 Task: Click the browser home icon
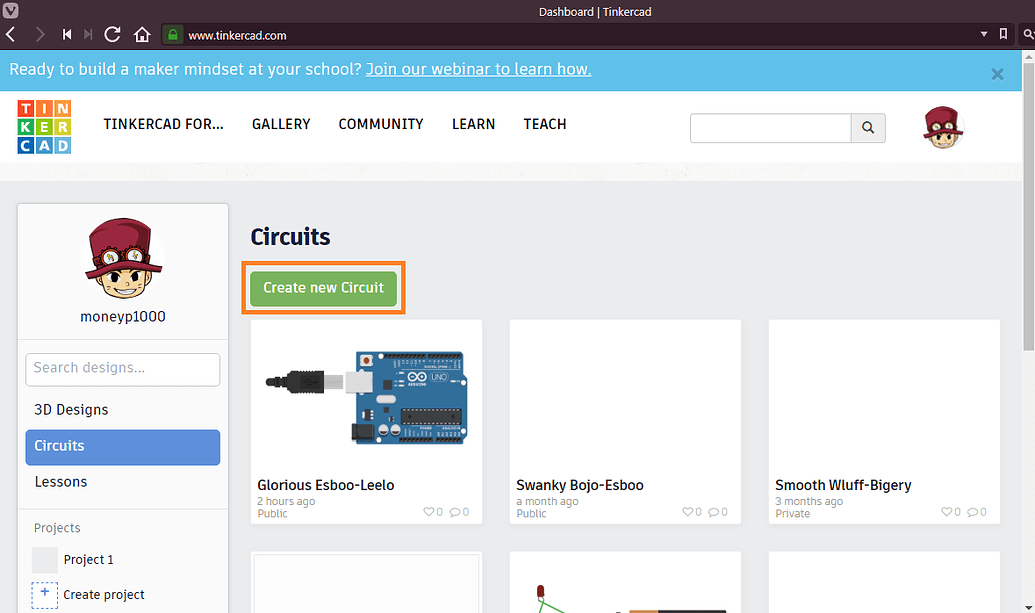point(142,34)
